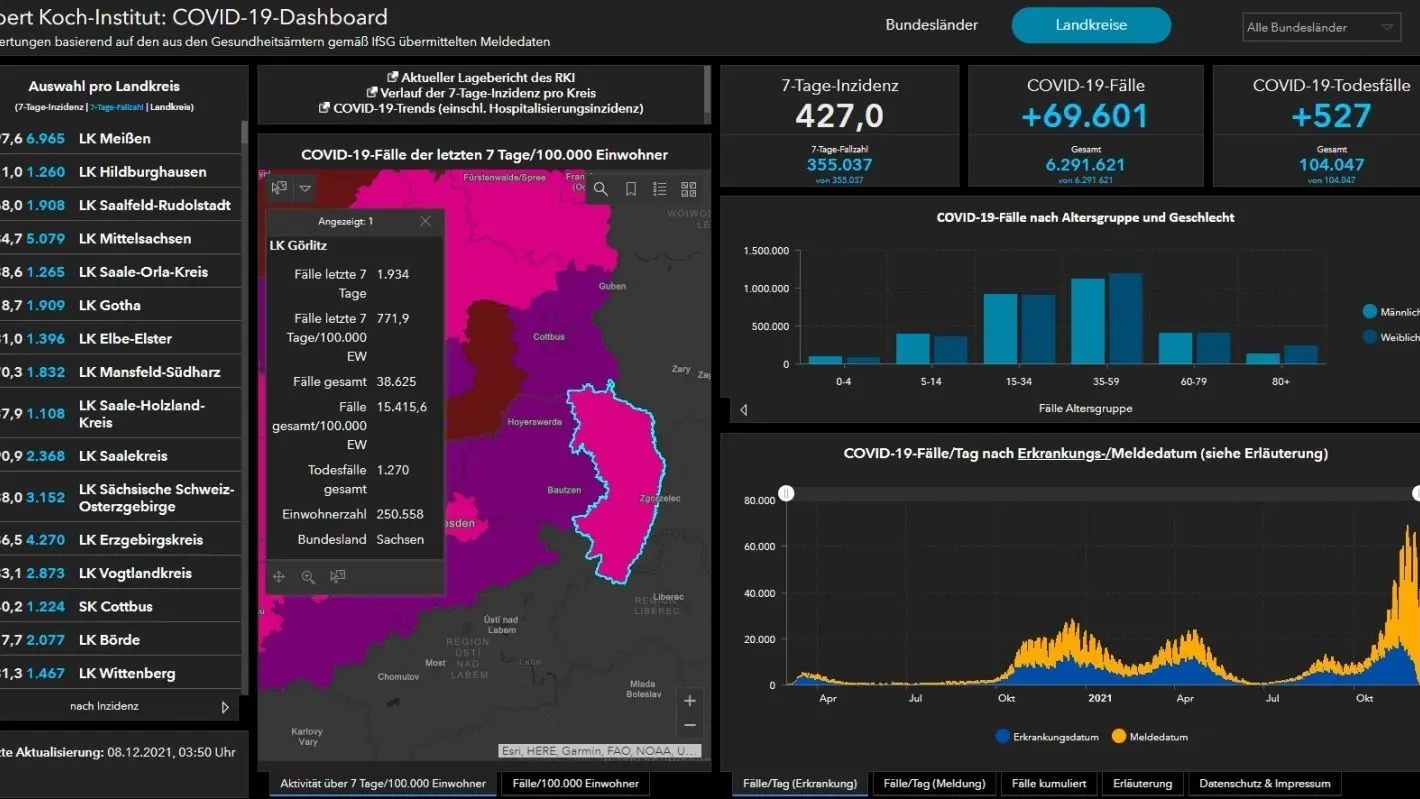Open the Alle Bundesländer dropdown

coord(1320,28)
